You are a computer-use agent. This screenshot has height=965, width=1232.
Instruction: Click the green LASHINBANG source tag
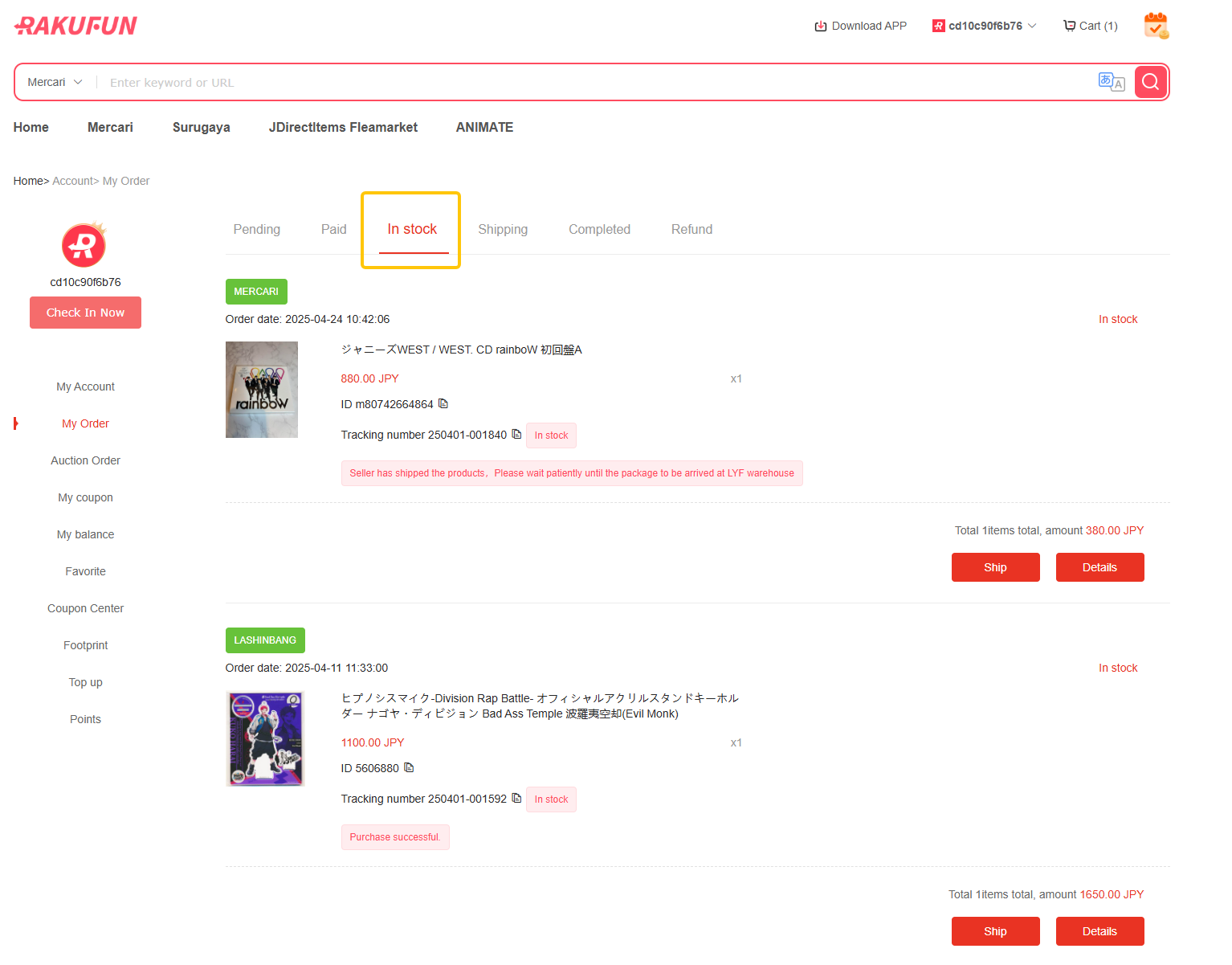tap(265, 640)
